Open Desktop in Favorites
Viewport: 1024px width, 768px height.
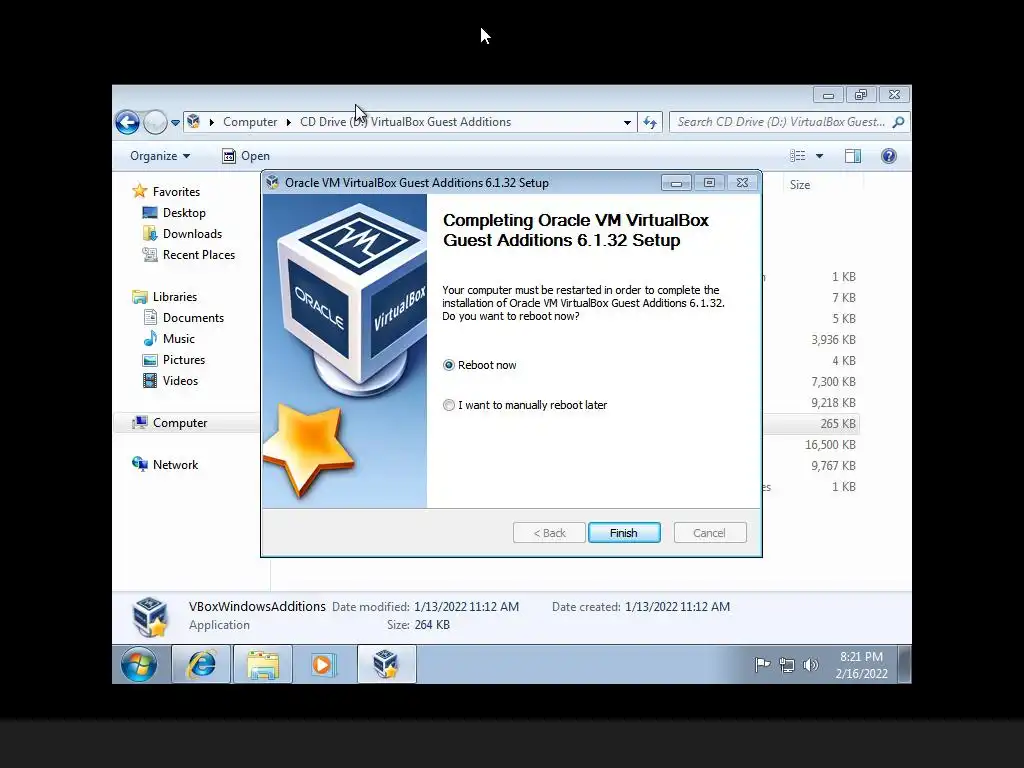(184, 213)
